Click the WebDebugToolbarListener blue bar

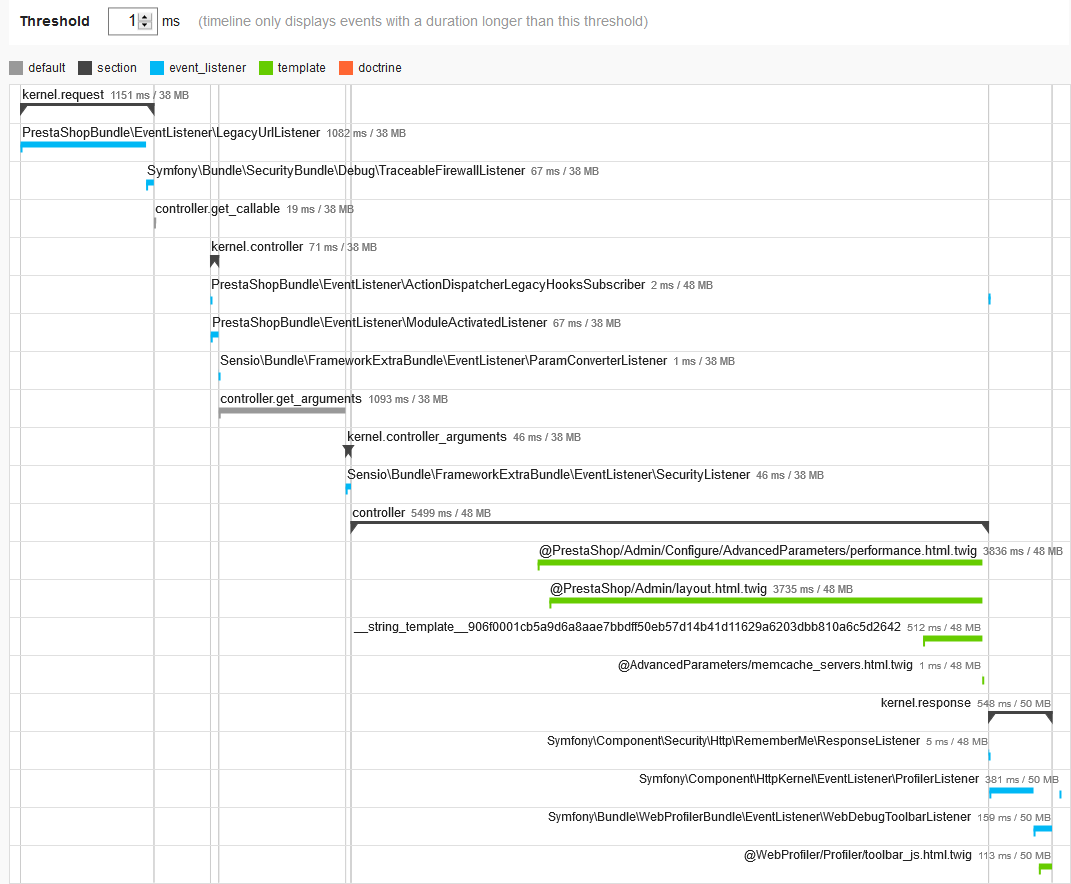coord(1042,829)
